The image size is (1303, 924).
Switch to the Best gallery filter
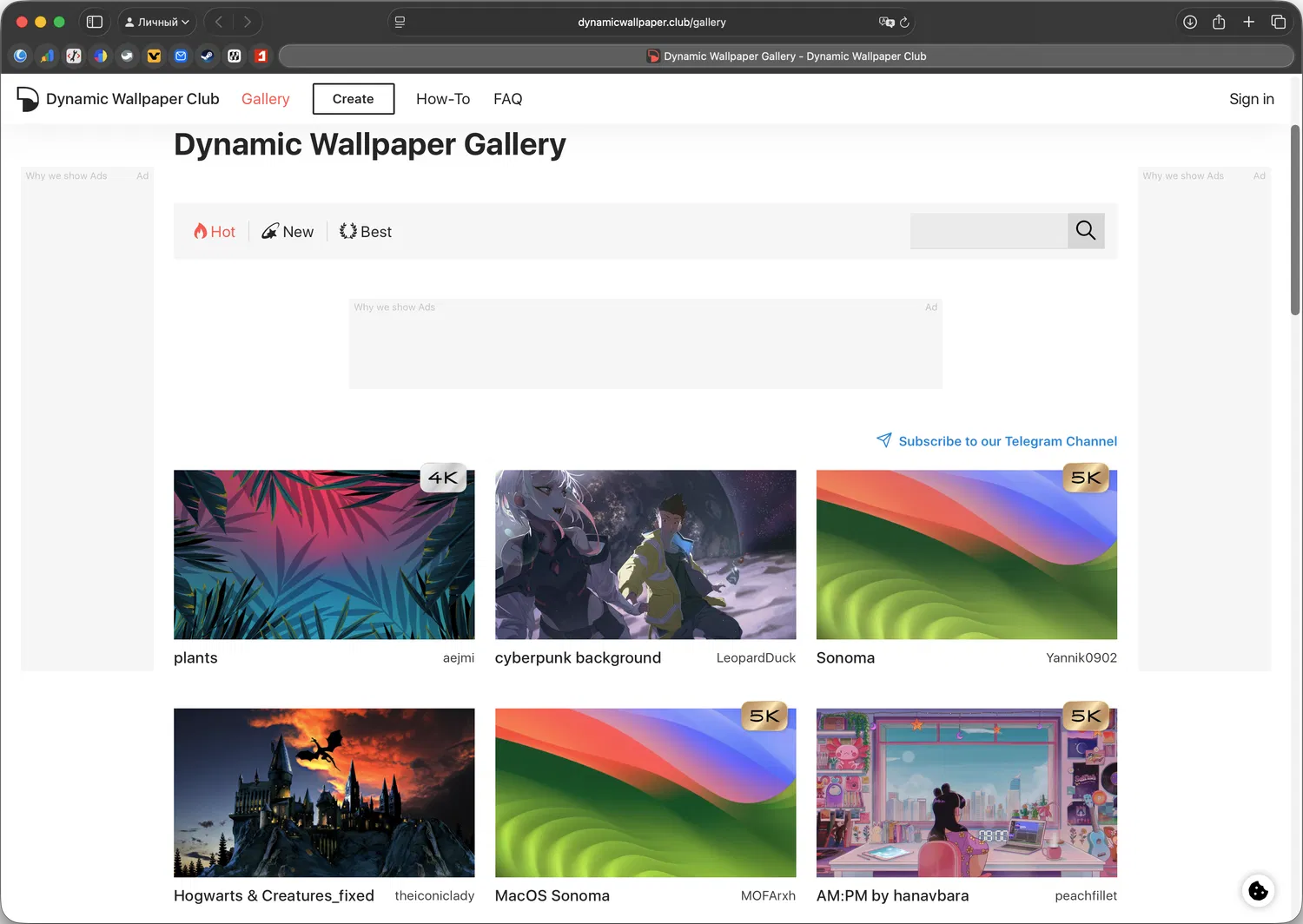(366, 232)
